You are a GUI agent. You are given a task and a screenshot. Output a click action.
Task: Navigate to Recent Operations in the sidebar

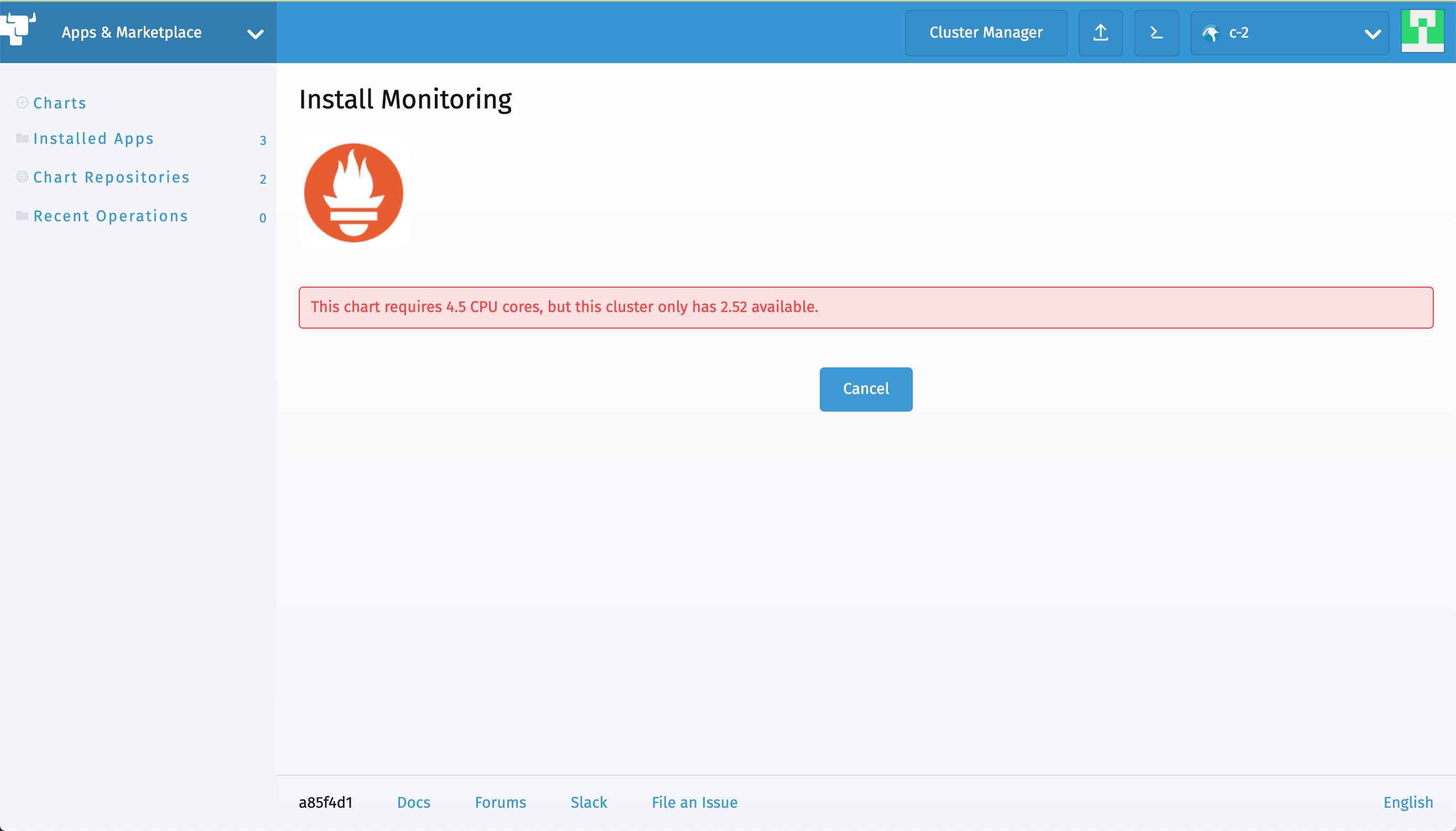[x=111, y=216]
